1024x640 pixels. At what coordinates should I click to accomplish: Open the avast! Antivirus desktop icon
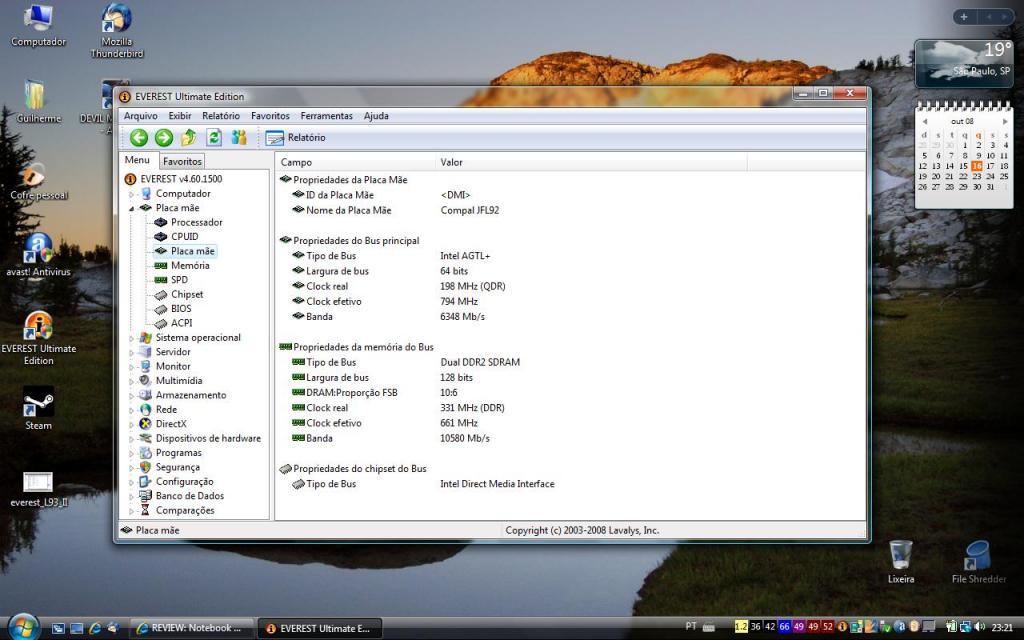point(39,255)
